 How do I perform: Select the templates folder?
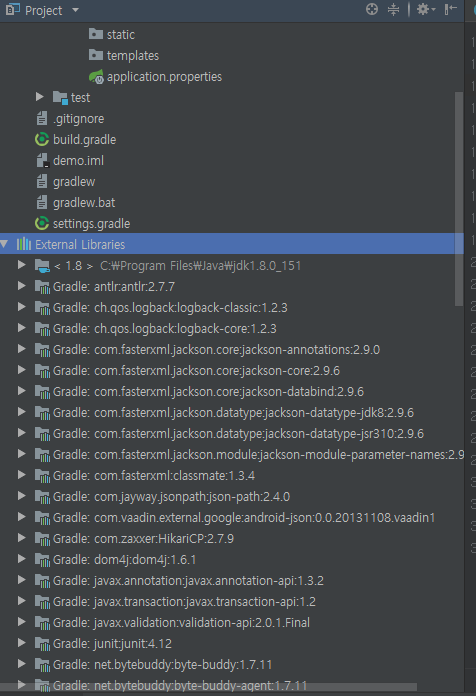click(x=132, y=55)
